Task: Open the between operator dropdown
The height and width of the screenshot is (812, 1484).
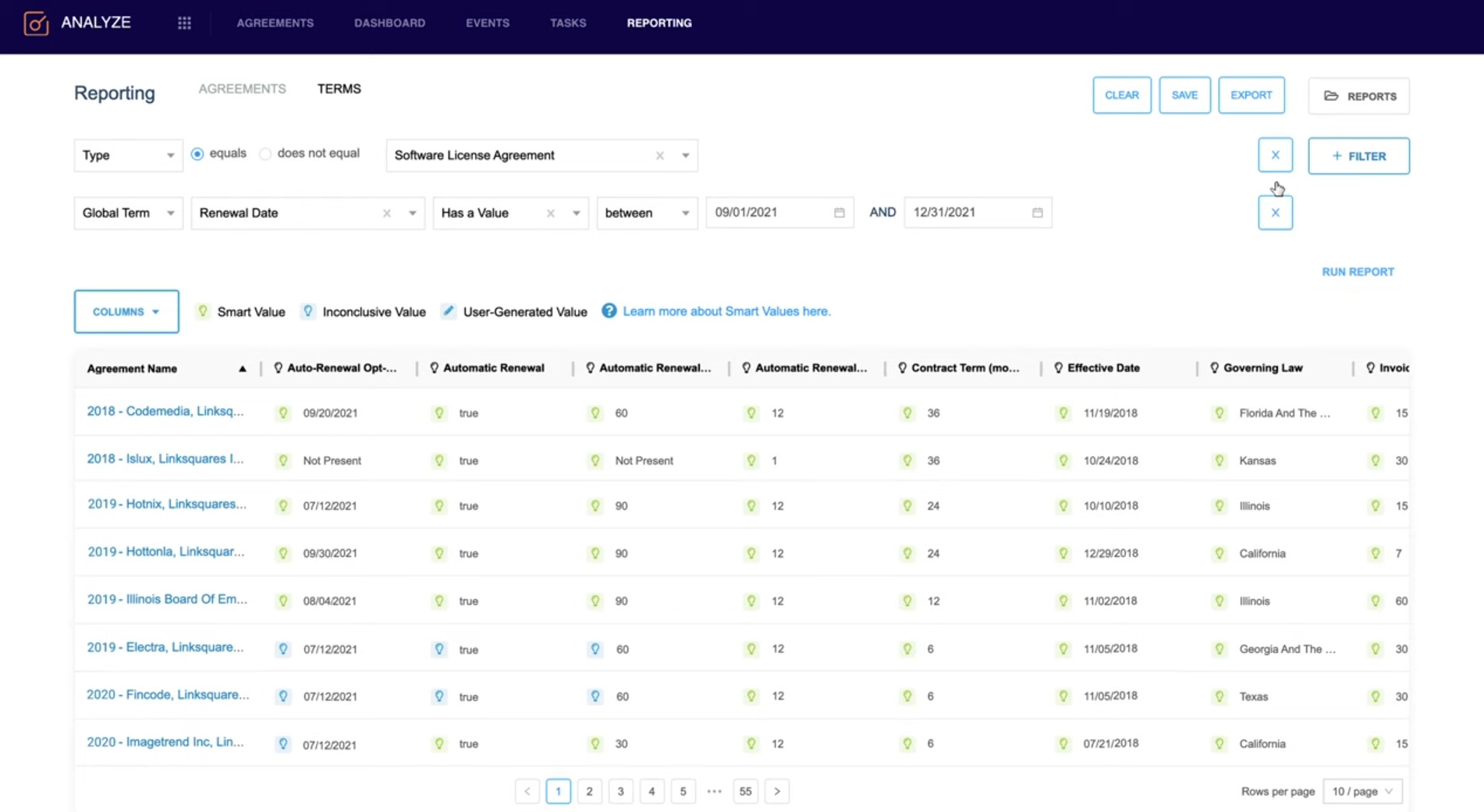Action: click(647, 213)
